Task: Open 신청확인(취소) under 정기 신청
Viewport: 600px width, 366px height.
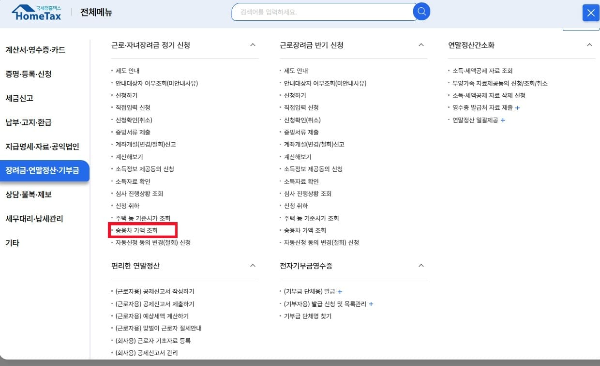Action: 134,120
